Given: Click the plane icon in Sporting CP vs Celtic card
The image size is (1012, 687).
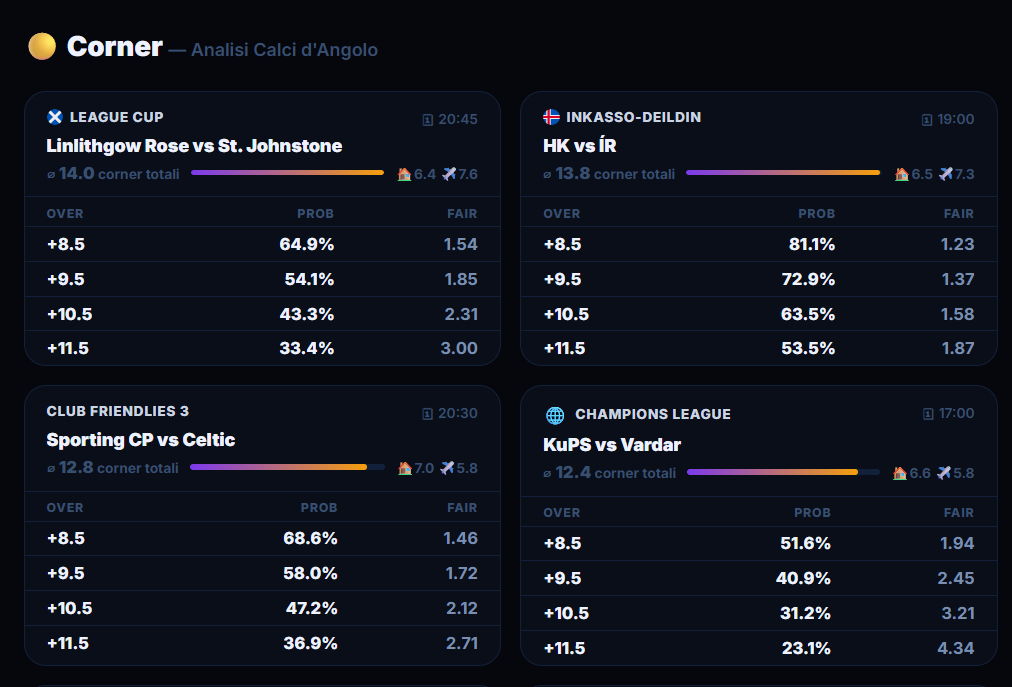Looking at the screenshot, I should click(x=447, y=468).
